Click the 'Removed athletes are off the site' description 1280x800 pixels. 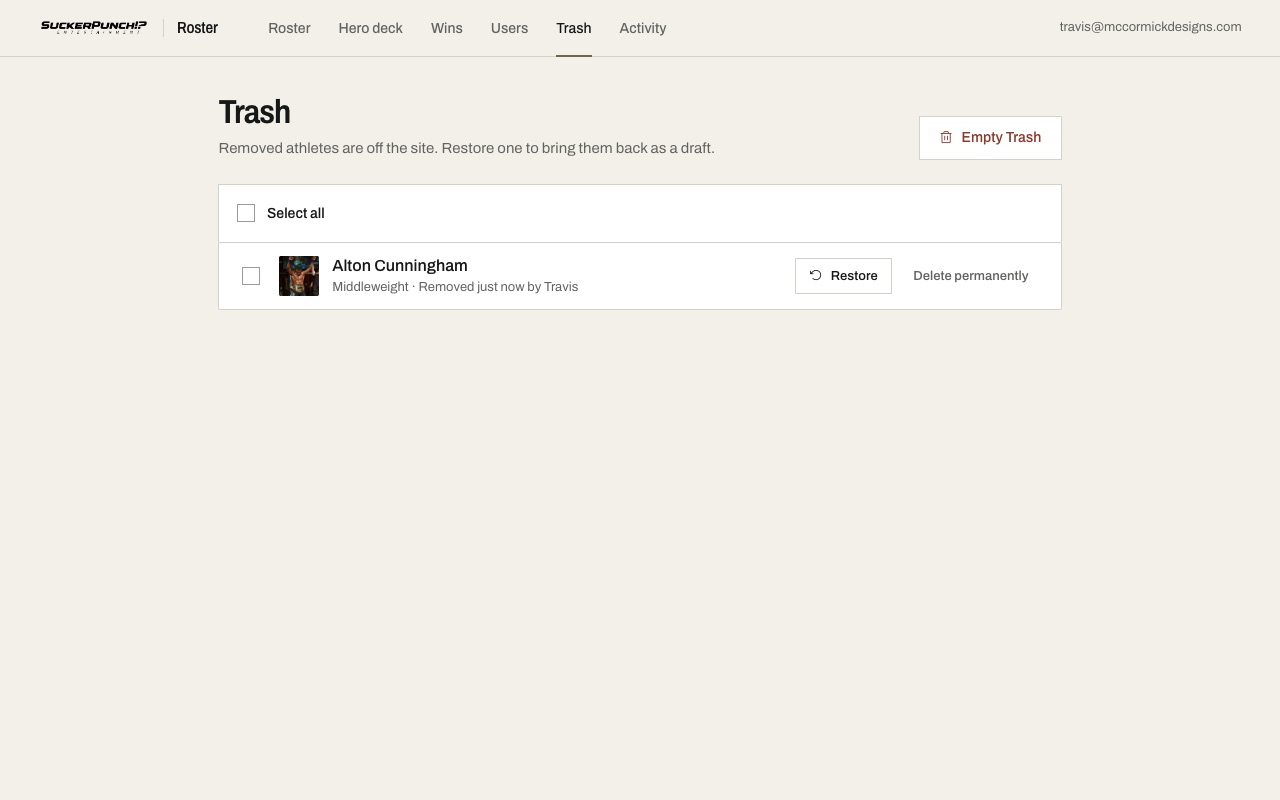466,148
